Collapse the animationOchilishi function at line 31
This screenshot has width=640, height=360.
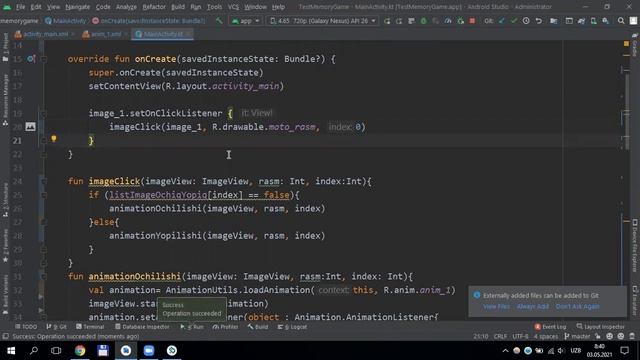click(x=44, y=276)
